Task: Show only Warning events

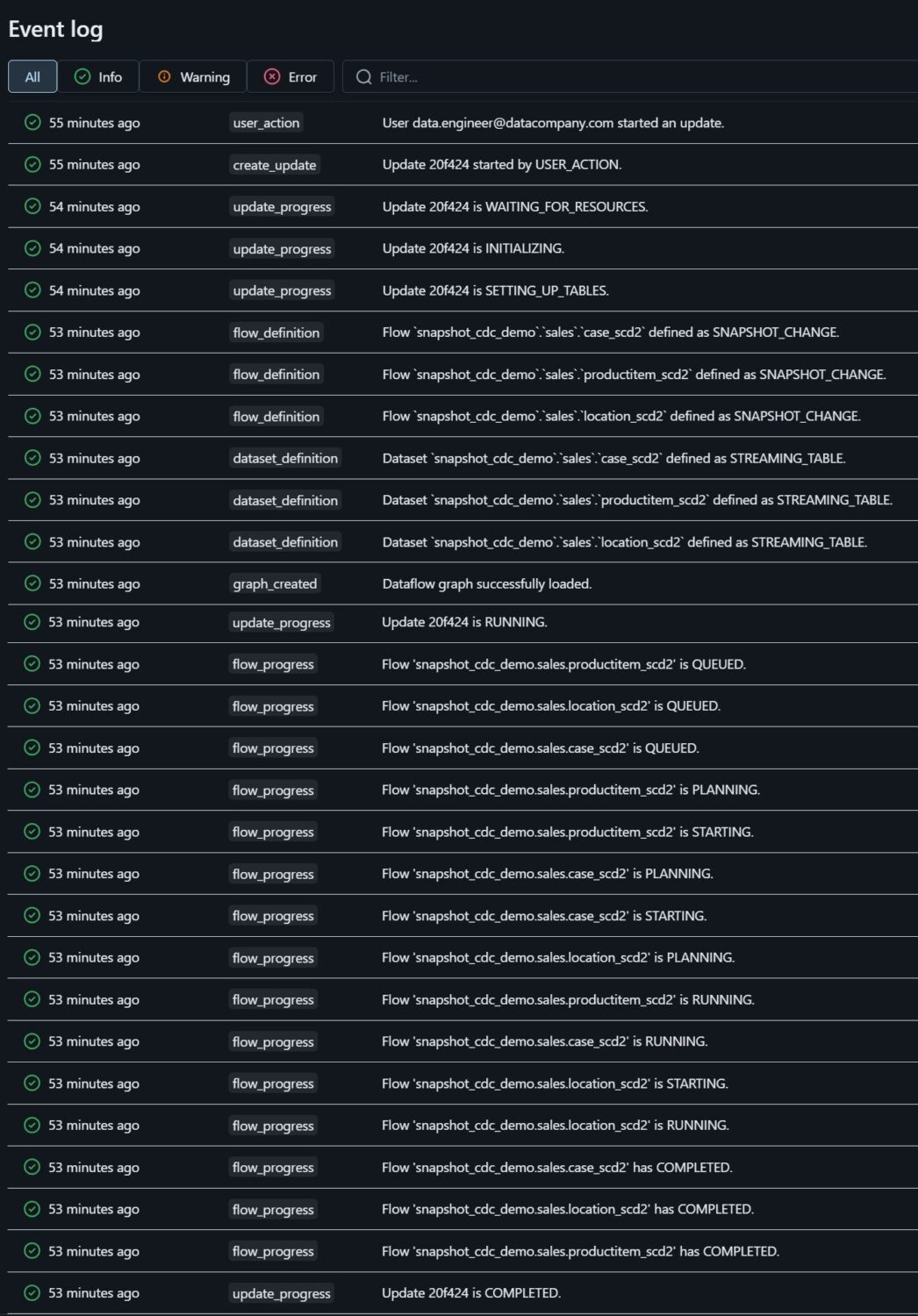Action: (x=193, y=77)
